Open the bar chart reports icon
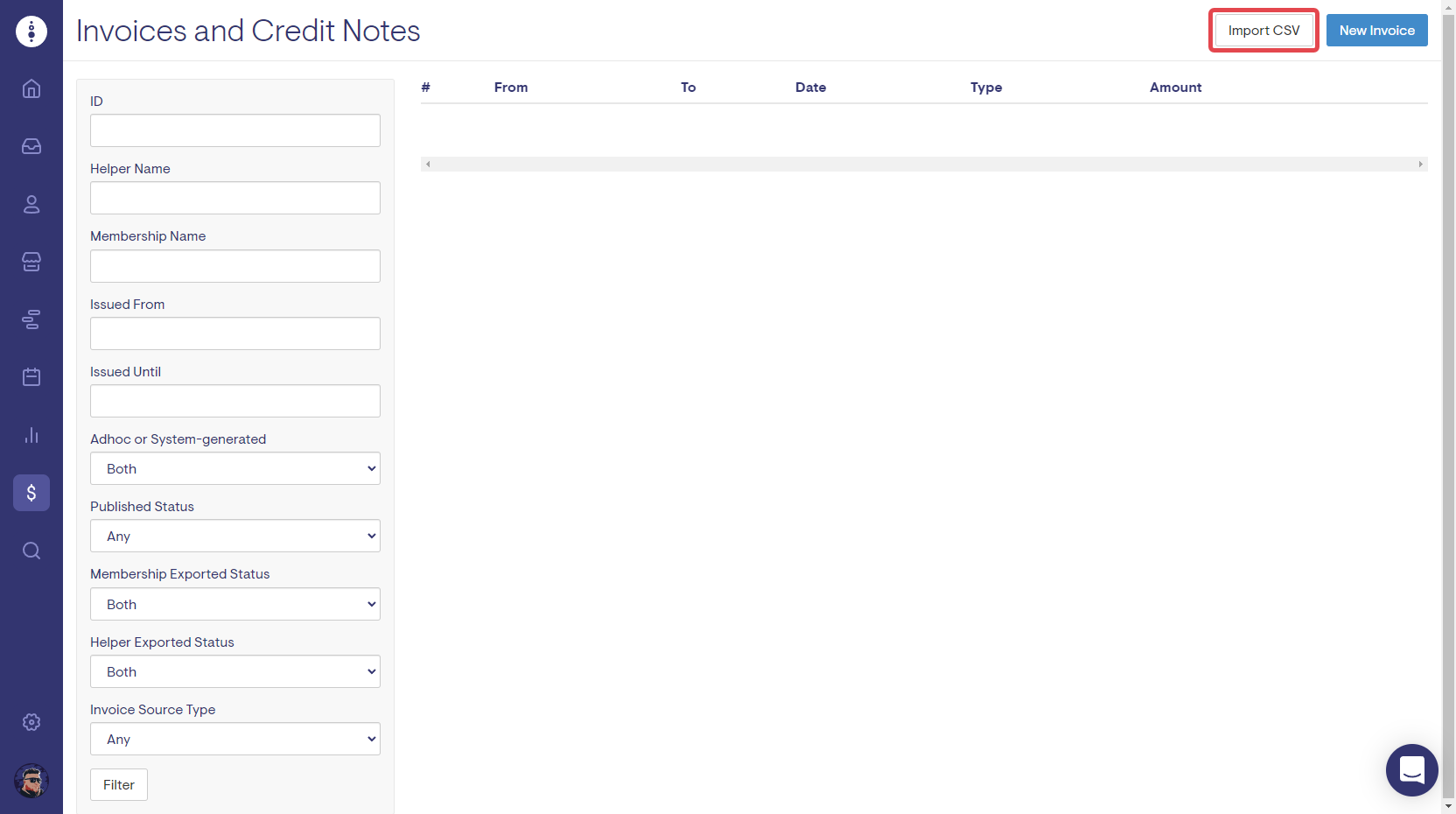Screen dimensions: 1456x814 click(31, 435)
